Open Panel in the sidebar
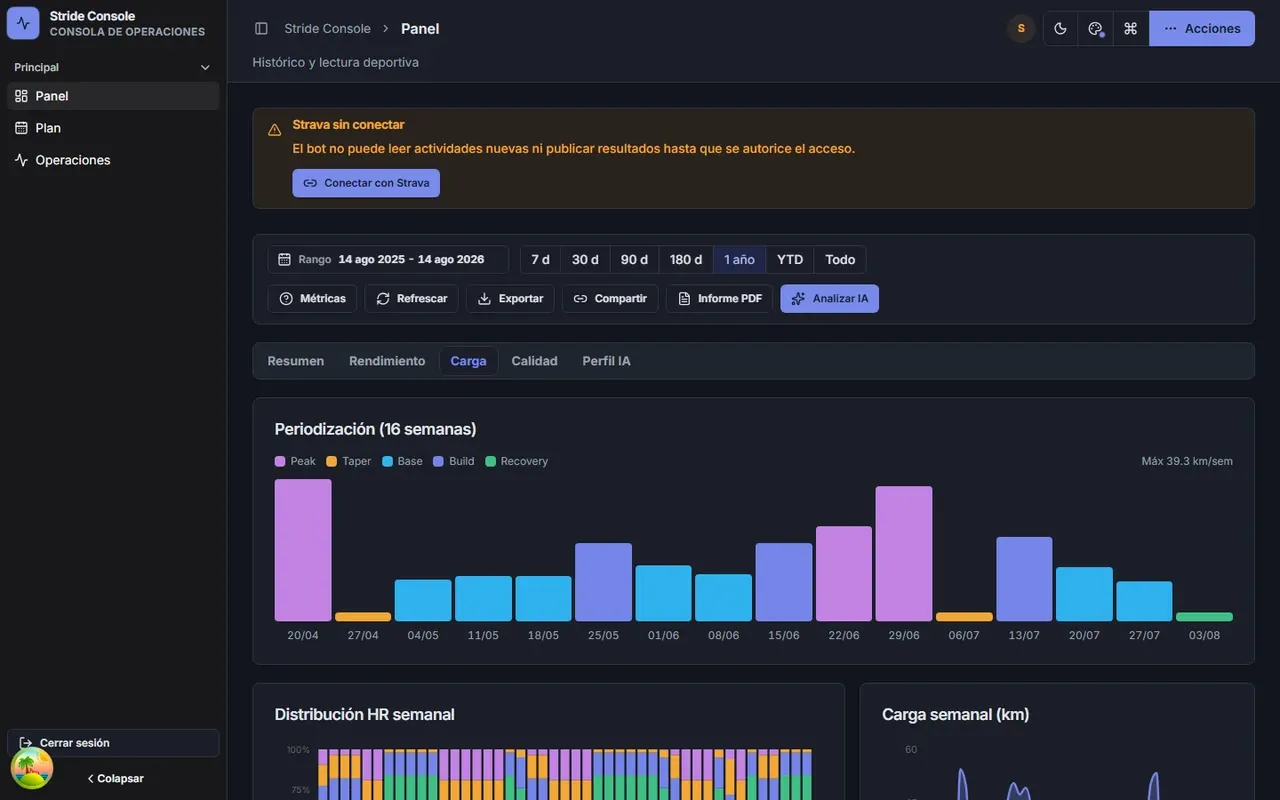 click(113, 96)
